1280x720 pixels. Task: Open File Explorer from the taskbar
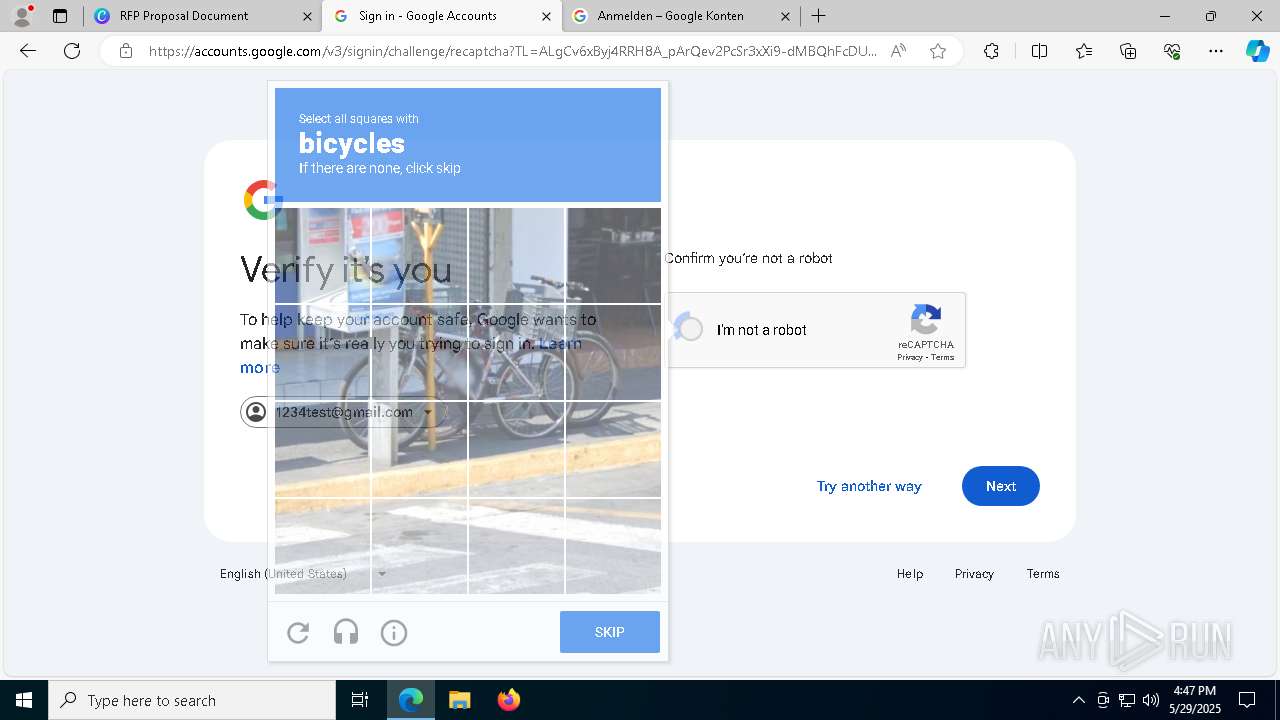459,700
